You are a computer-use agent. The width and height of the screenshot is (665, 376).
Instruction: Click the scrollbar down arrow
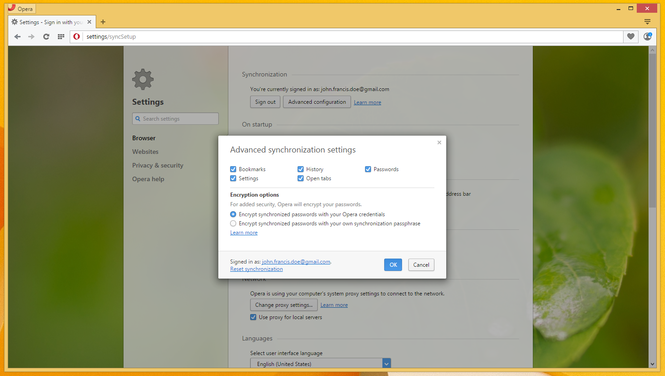(x=652, y=364)
